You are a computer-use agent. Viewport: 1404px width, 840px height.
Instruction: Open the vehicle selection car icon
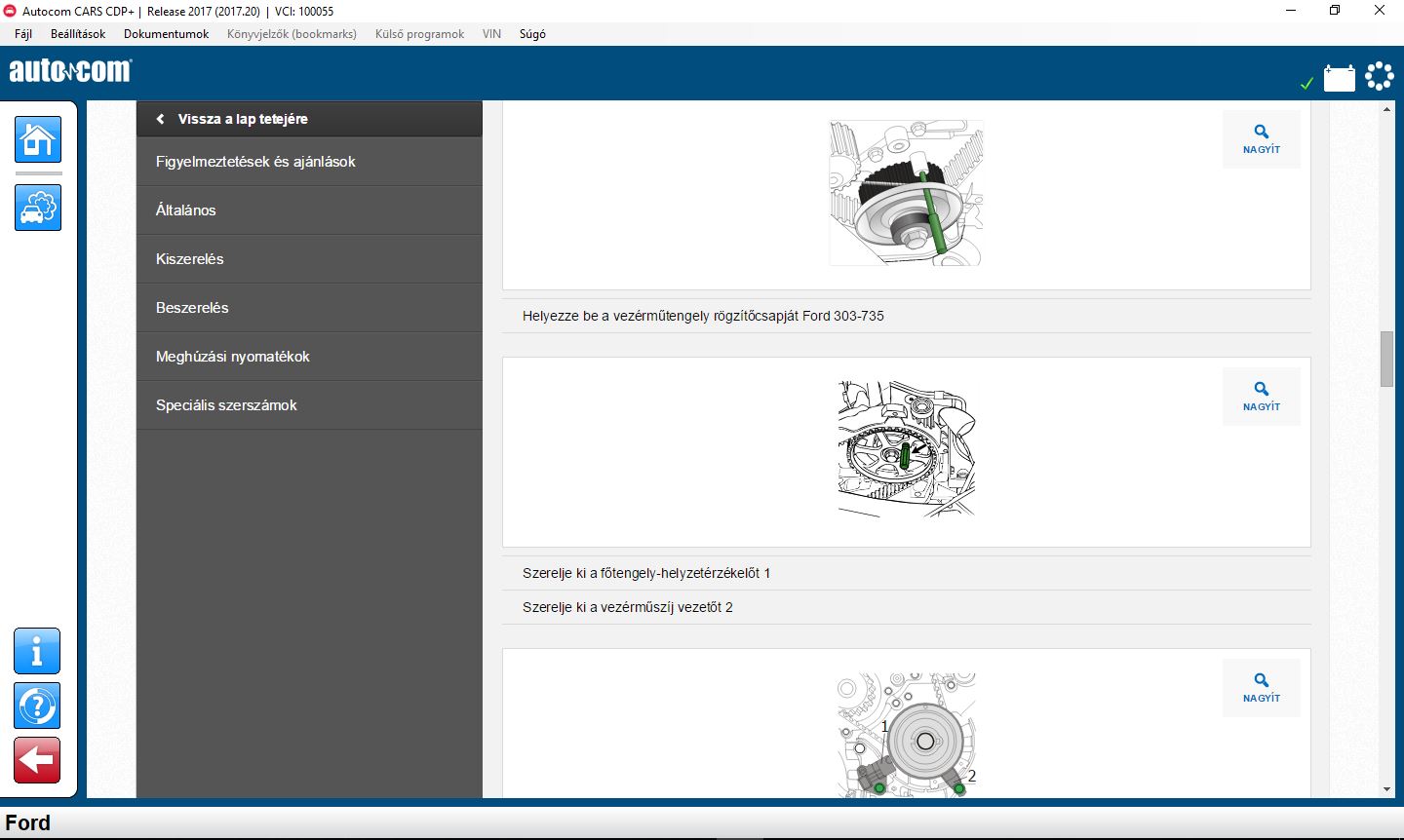38,208
